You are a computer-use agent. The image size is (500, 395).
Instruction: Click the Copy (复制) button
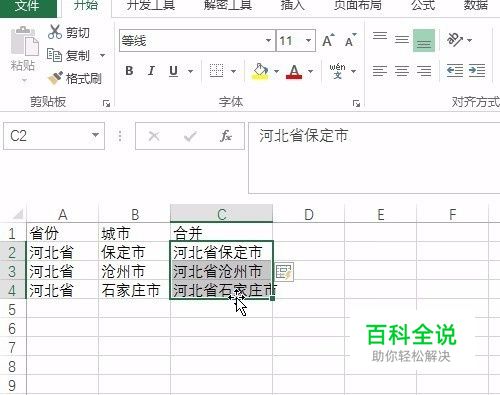click(x=69, y=55)
